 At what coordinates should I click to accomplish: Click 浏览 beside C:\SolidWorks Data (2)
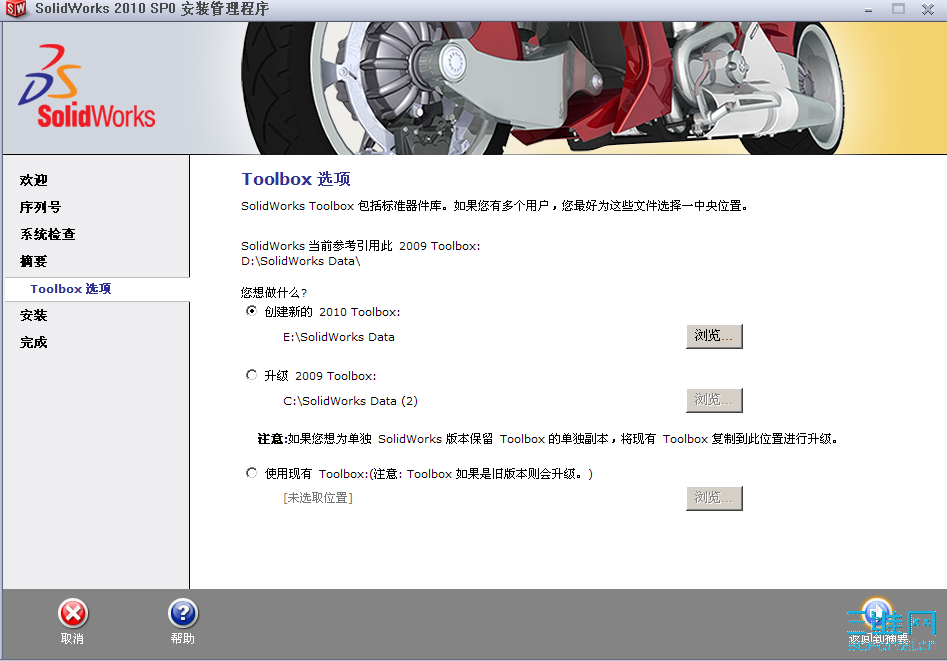point(714,400)
